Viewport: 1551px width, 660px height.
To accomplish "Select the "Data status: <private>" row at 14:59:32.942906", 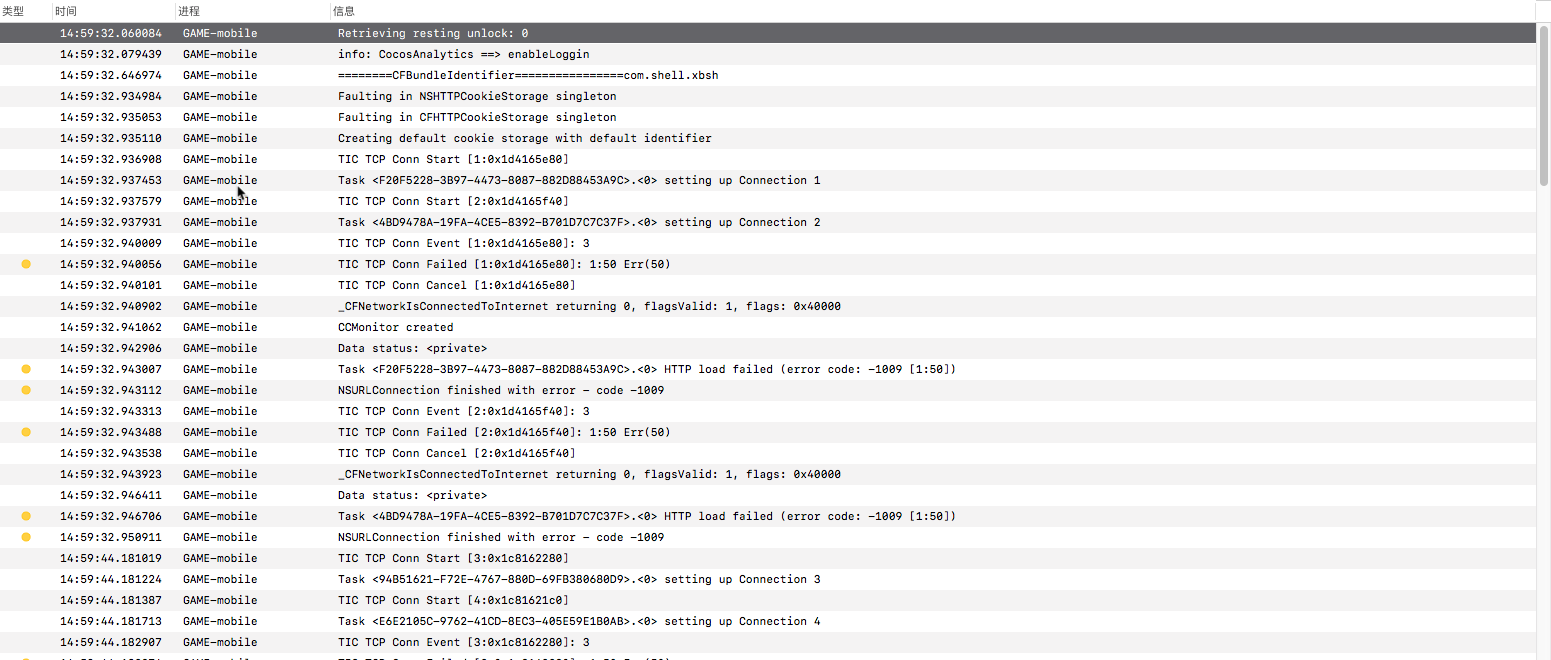I will pos(412,348).
